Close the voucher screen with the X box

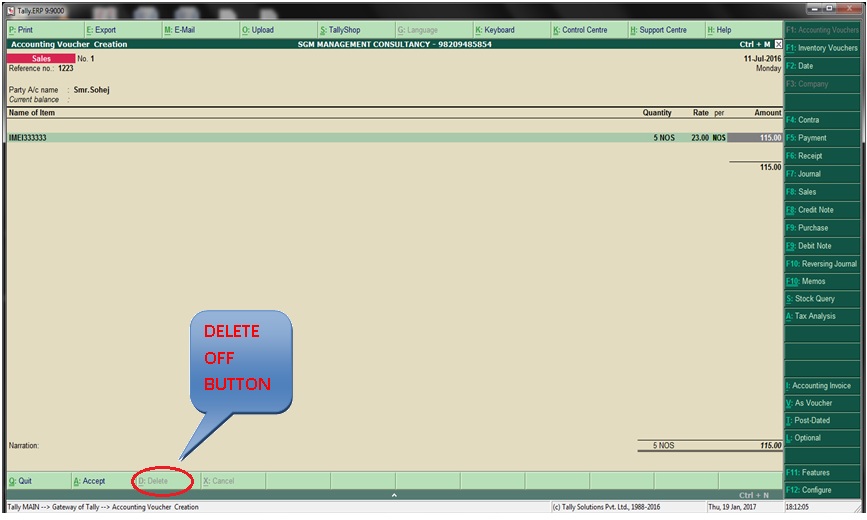[x=779, y=44]
